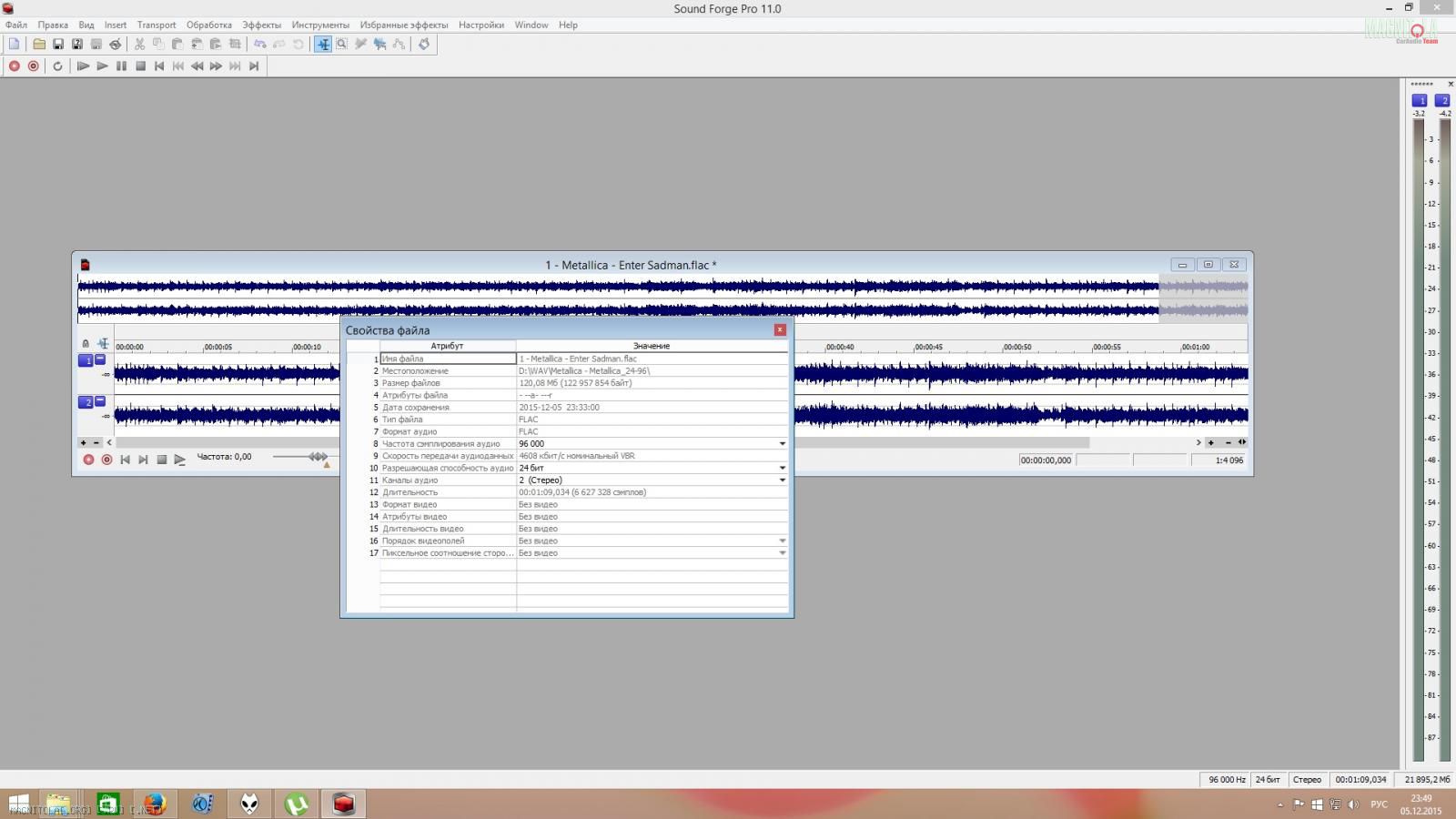Click Go to Start in the transport toolbar
This screenshot has width=1456, height=819.
pos(159,66)
